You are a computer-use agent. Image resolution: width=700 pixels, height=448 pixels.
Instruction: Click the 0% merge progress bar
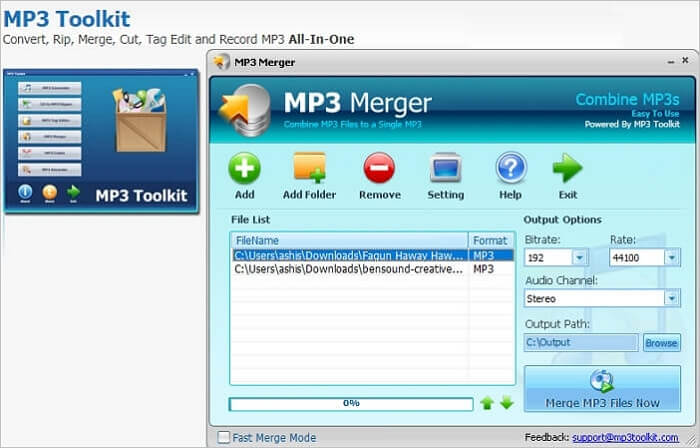(x=351, y=404)
